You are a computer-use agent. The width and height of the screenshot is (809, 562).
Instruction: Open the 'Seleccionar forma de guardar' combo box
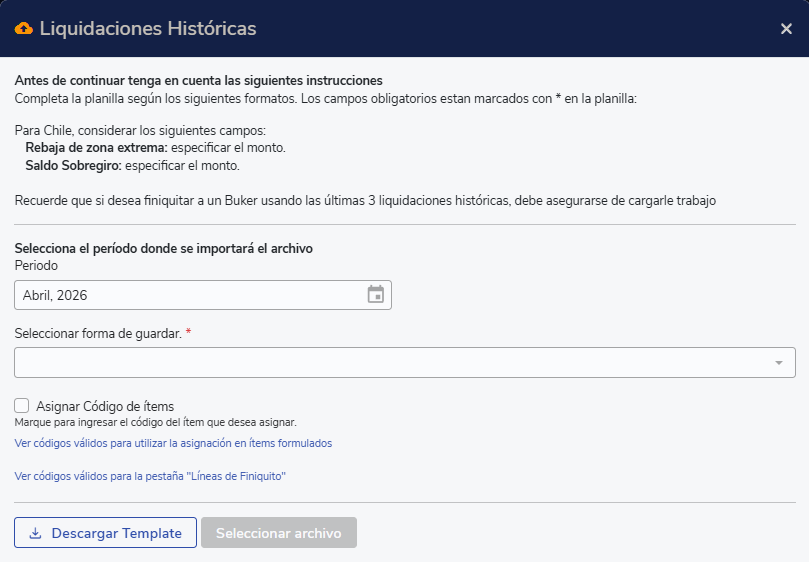click(400, 362)
